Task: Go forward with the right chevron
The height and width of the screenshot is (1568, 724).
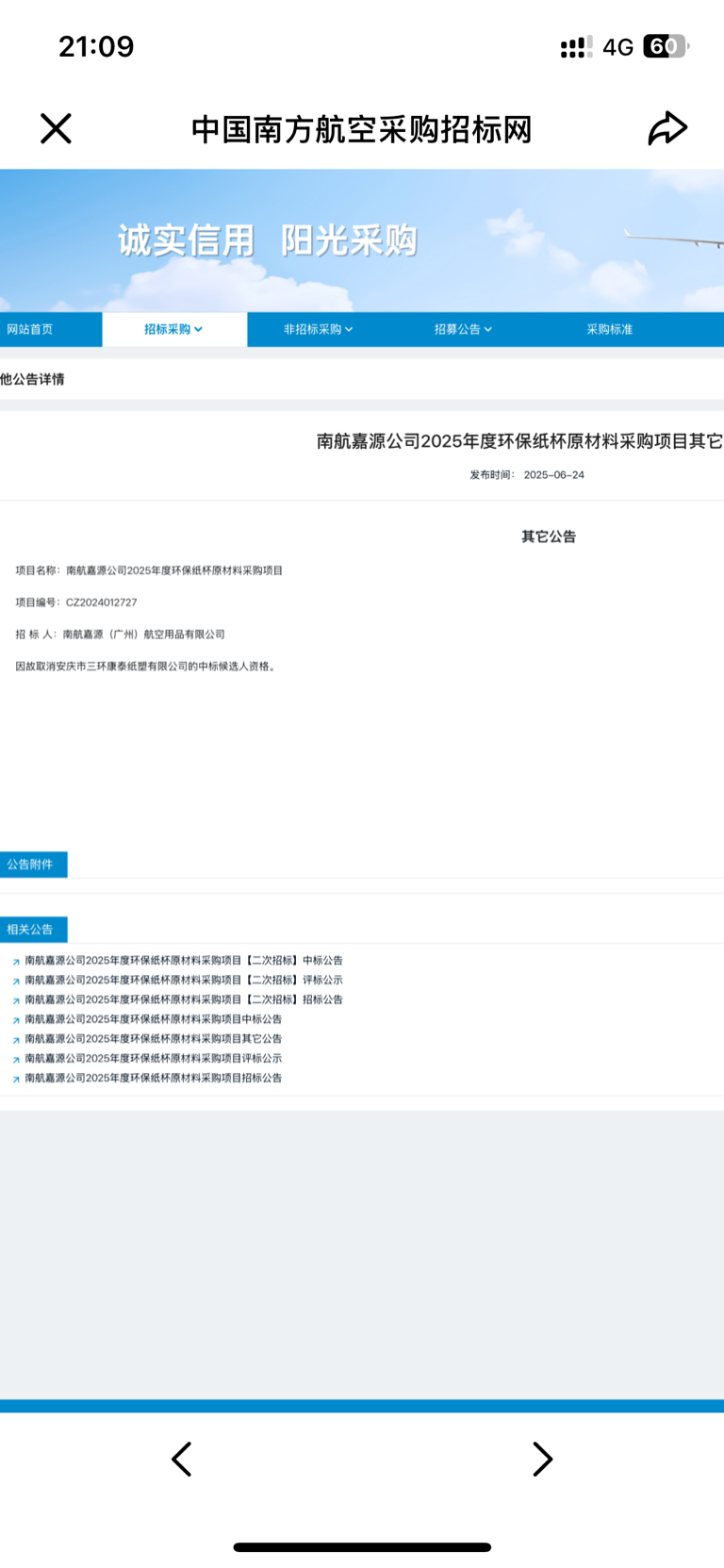Action: (x=542, y=1459)
